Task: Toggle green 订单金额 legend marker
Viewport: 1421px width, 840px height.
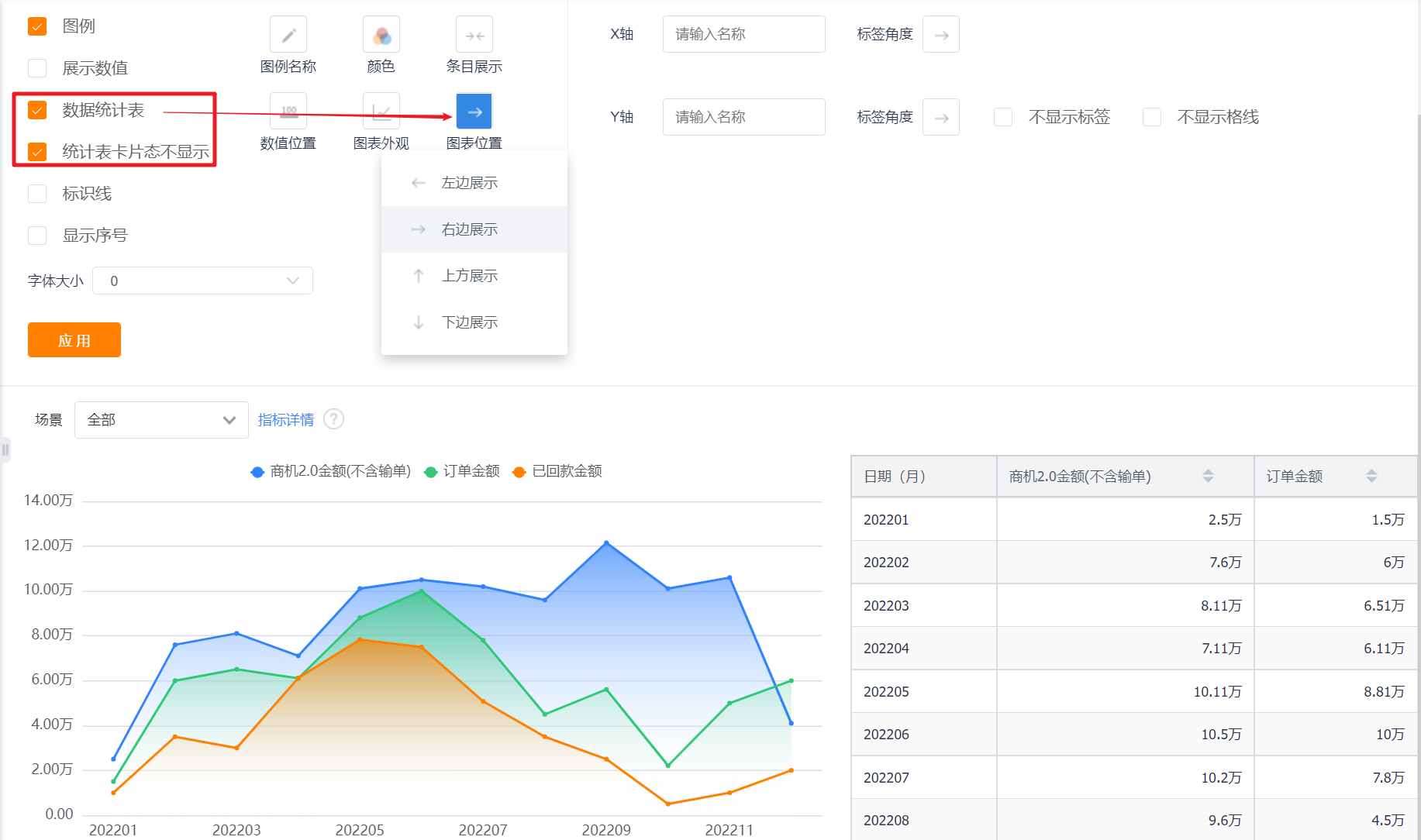Action: [x=431, y=472]
